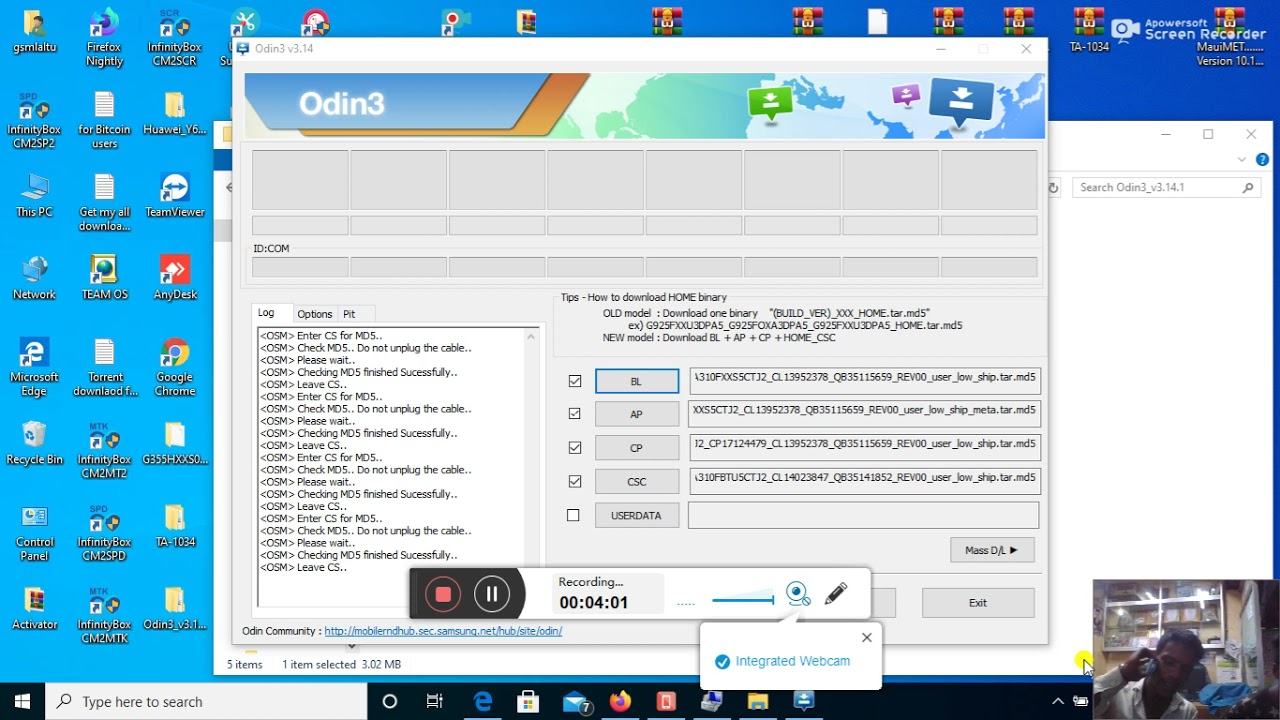1280x720 pixels.
Task: Pause the screen recording
Action: tap(491, 594)
